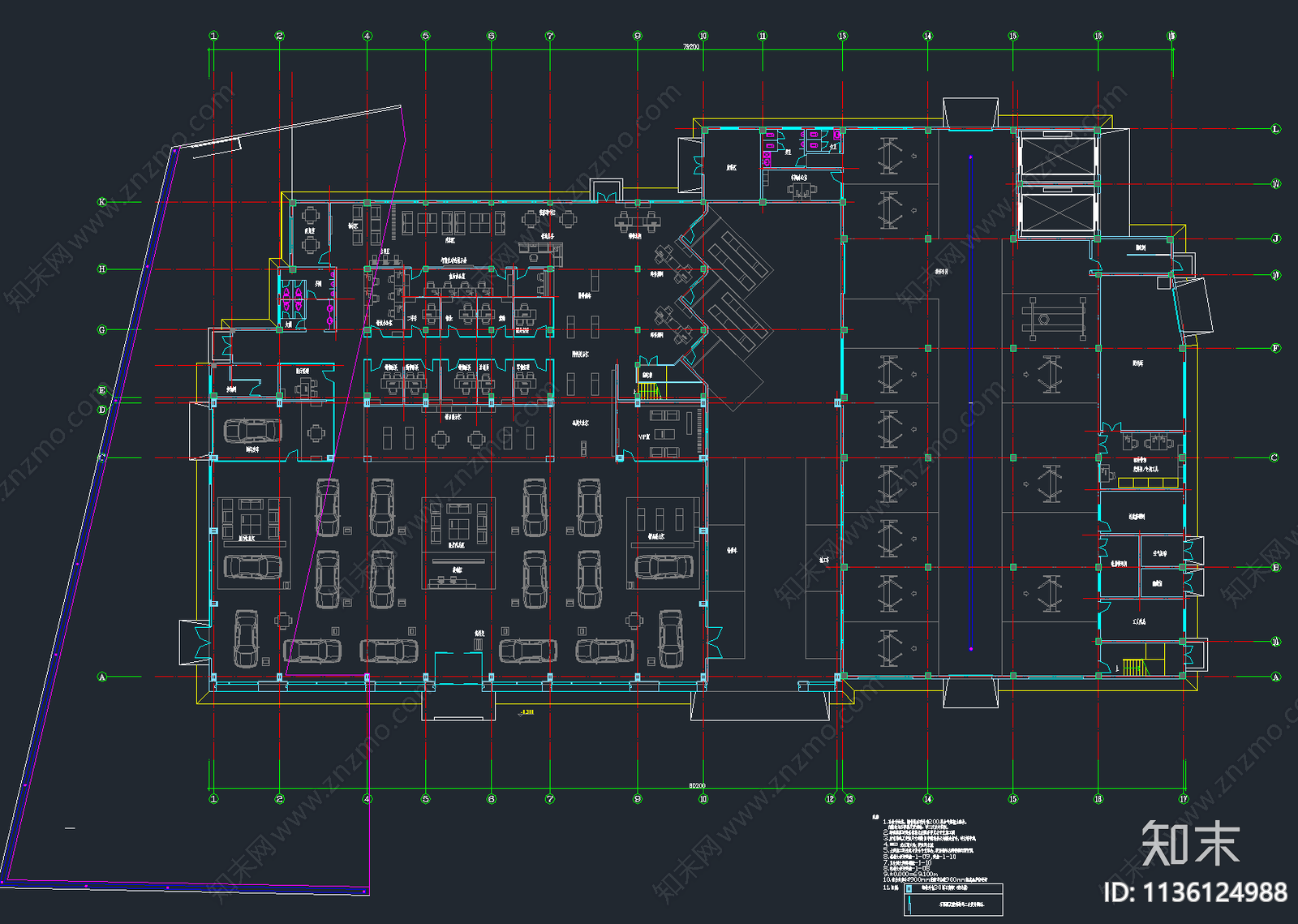Select the axis bubble labeled D

coord(102,410)
